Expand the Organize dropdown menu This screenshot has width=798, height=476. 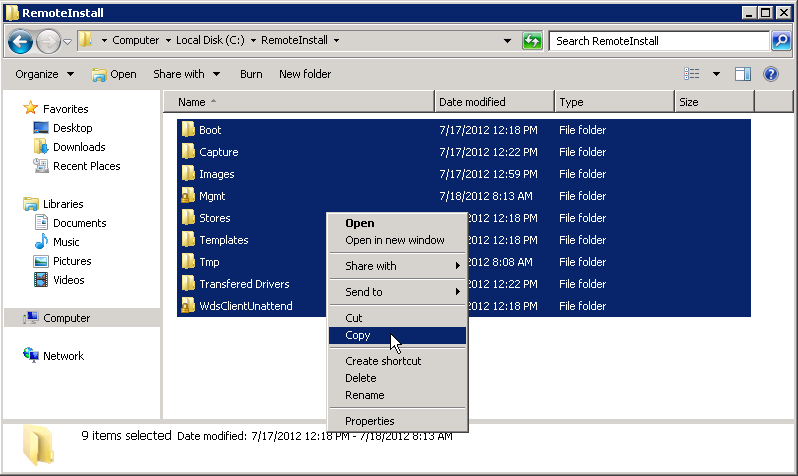(45, 74)
